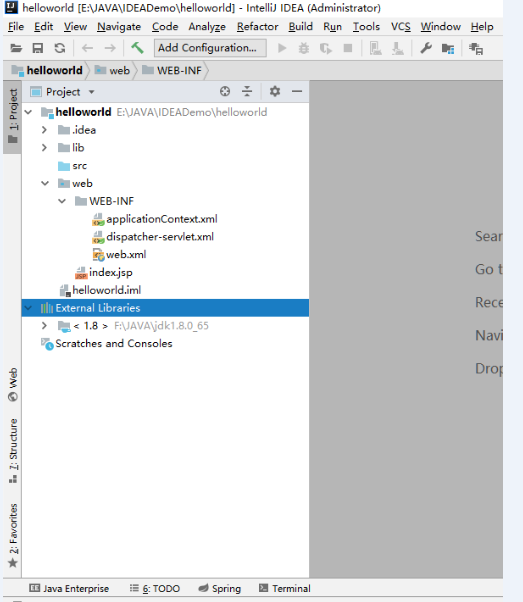Hide the Project panel with minus icon
The width and height of the screenshot is (523, 602).
[x=297, y=91]
